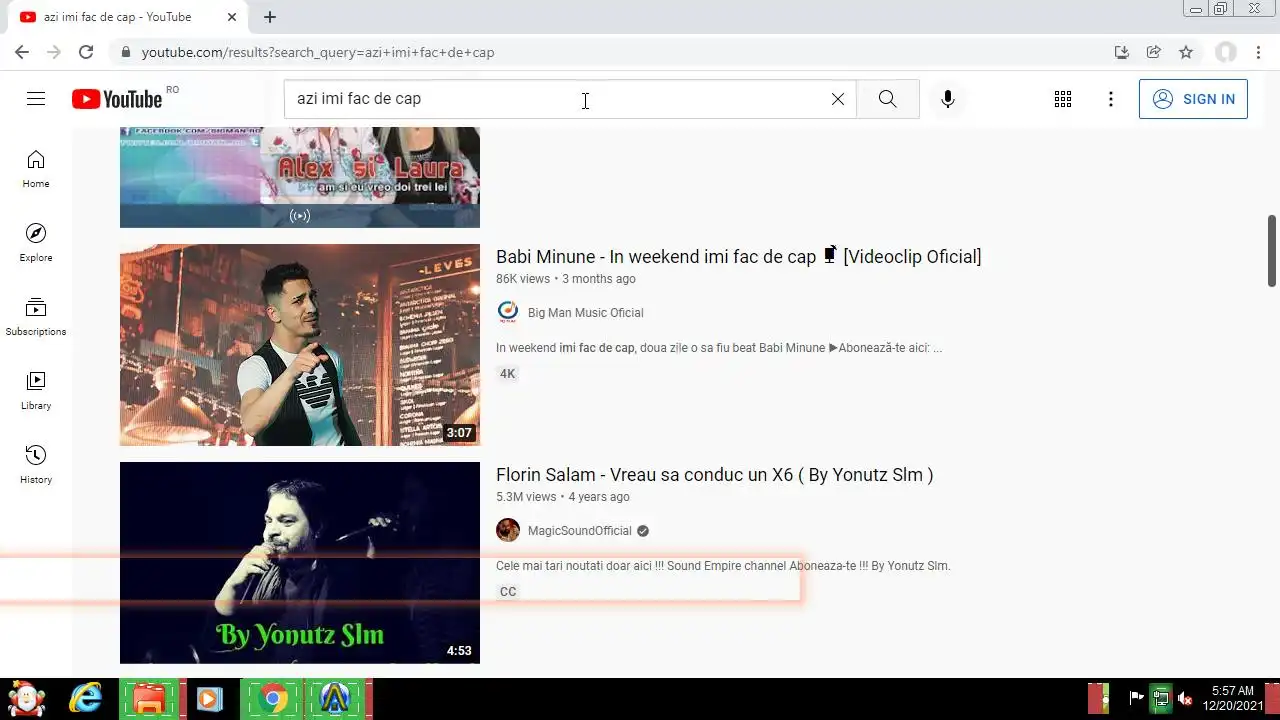This screenshot has width=1280, height=720.
Task: Click the YouTube logo
Action: point(117,99)
